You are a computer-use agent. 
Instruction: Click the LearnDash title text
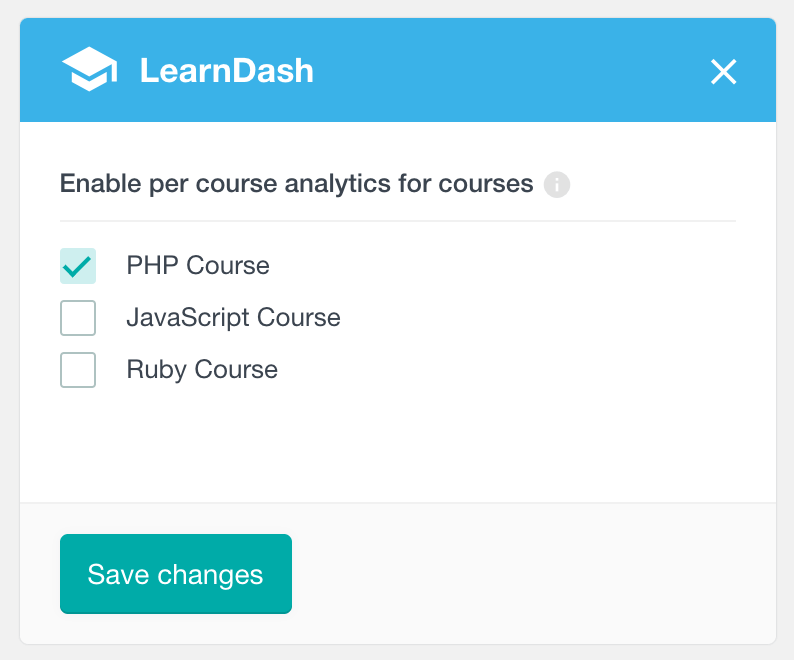coord(226,70)
